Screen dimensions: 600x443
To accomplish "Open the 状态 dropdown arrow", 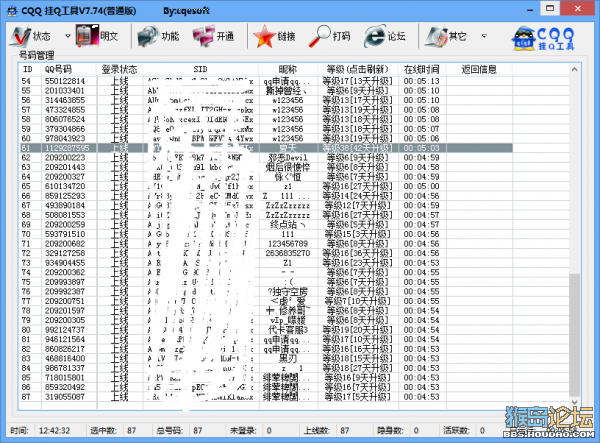I will [68, 36].
